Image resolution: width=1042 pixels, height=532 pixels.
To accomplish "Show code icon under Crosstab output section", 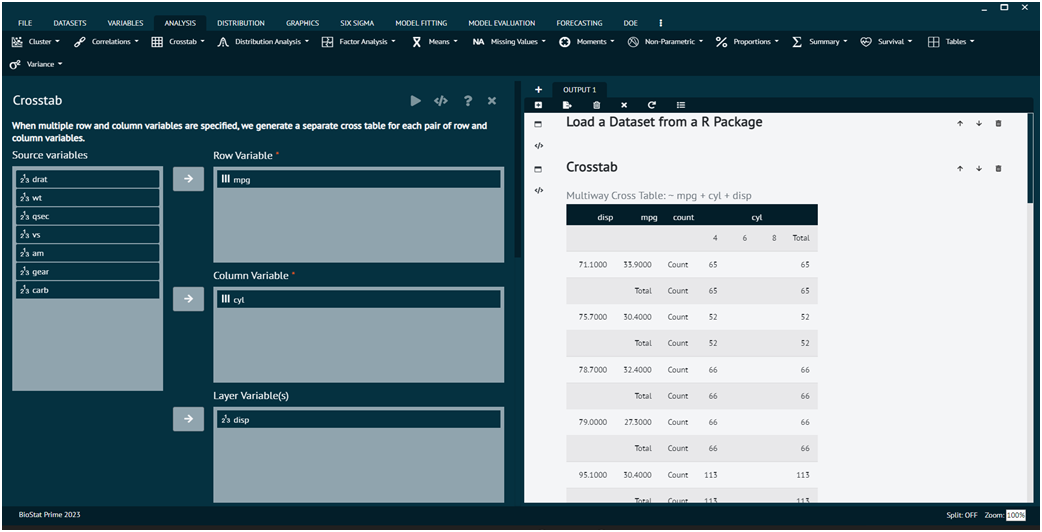I will (x=539, y=191).
